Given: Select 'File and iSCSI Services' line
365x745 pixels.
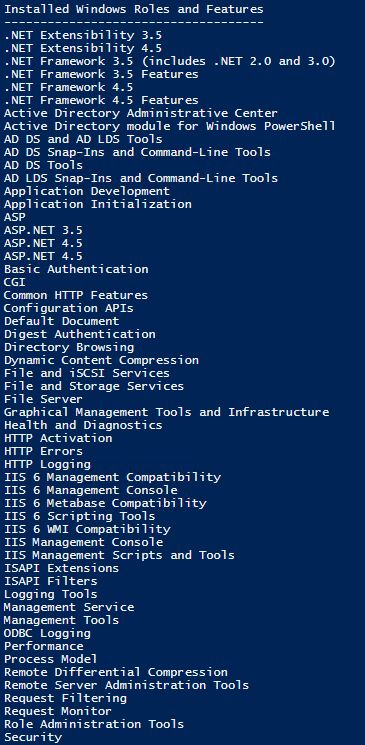Looking at the screenshot, I should pyautogui.click(x=86, y=373).
